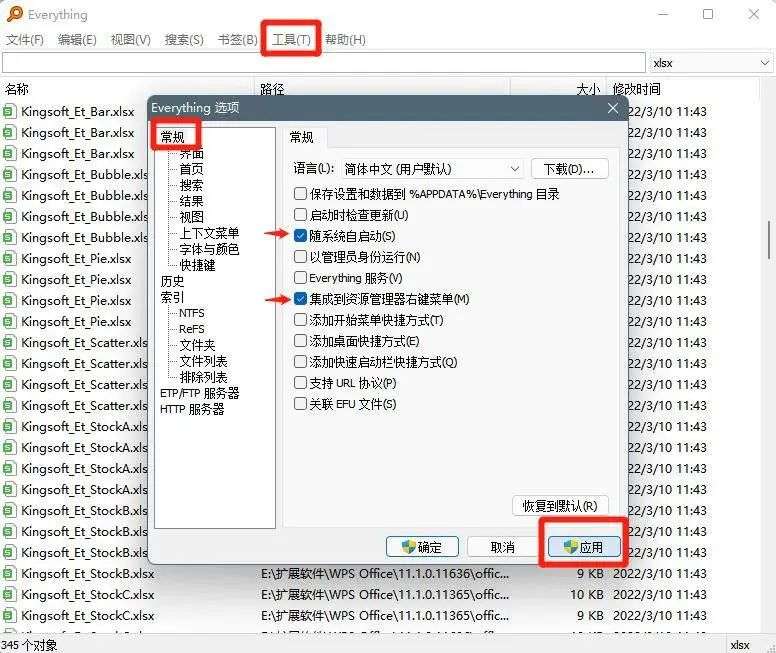
Task: Select ReFS in the options tree
Action: tap(192, 329)
